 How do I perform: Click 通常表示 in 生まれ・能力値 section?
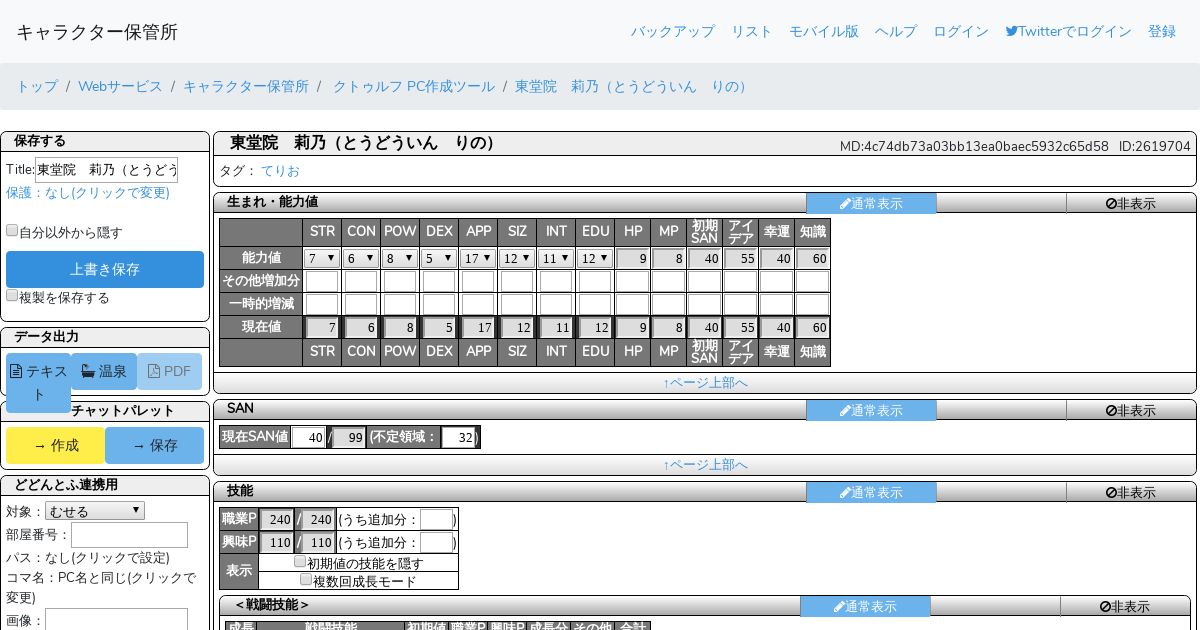pos(871,203)
